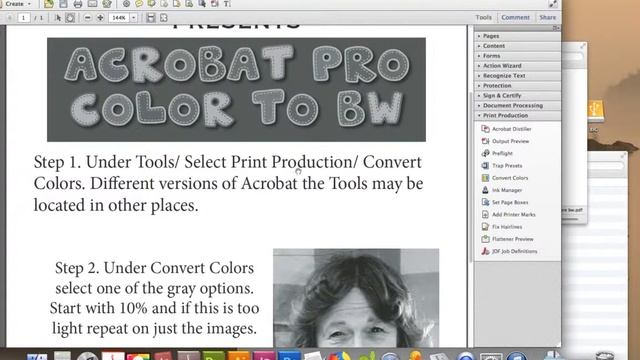Screen dimensions: 640x360
Task: Click the Save floppy disk icon
Action: (x=63, y=4)
